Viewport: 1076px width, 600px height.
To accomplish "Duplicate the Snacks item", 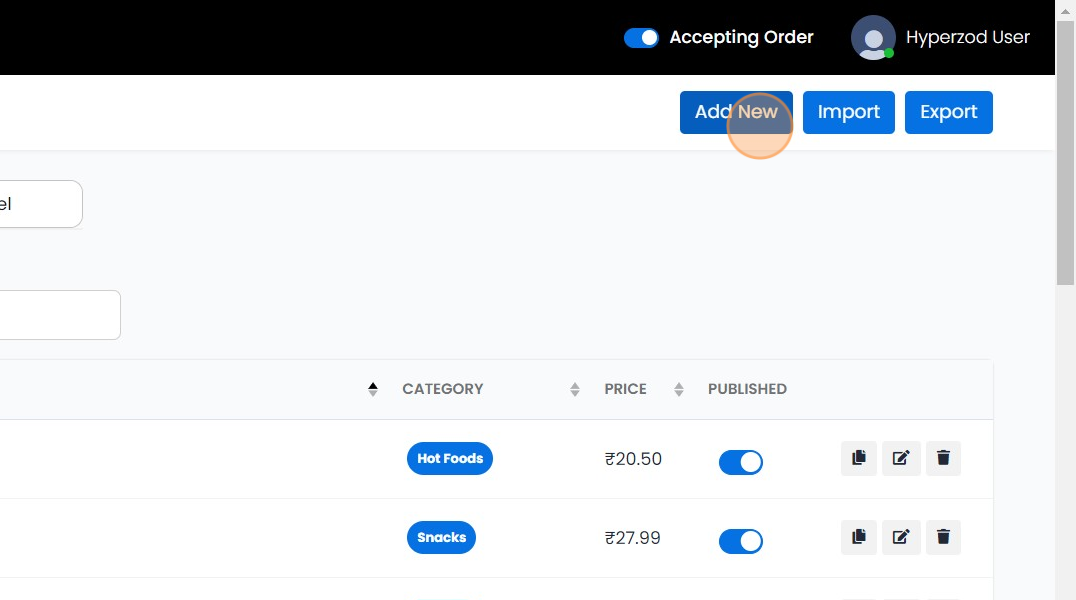I will 858,537.
